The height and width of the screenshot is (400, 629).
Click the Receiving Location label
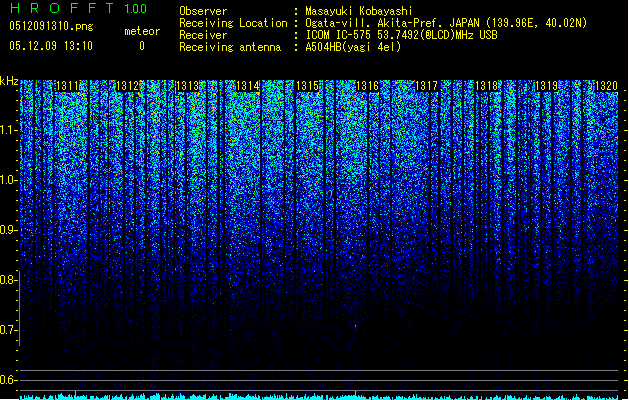click(233, 23)
